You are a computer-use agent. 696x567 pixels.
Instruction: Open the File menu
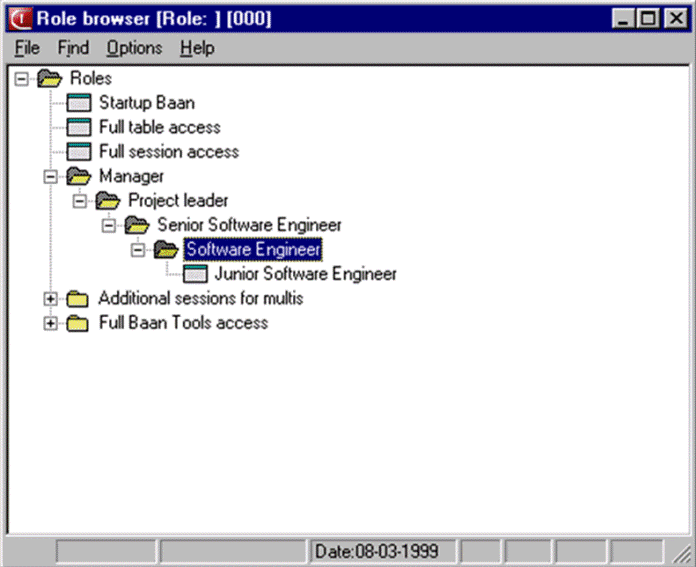coord(27,48)
